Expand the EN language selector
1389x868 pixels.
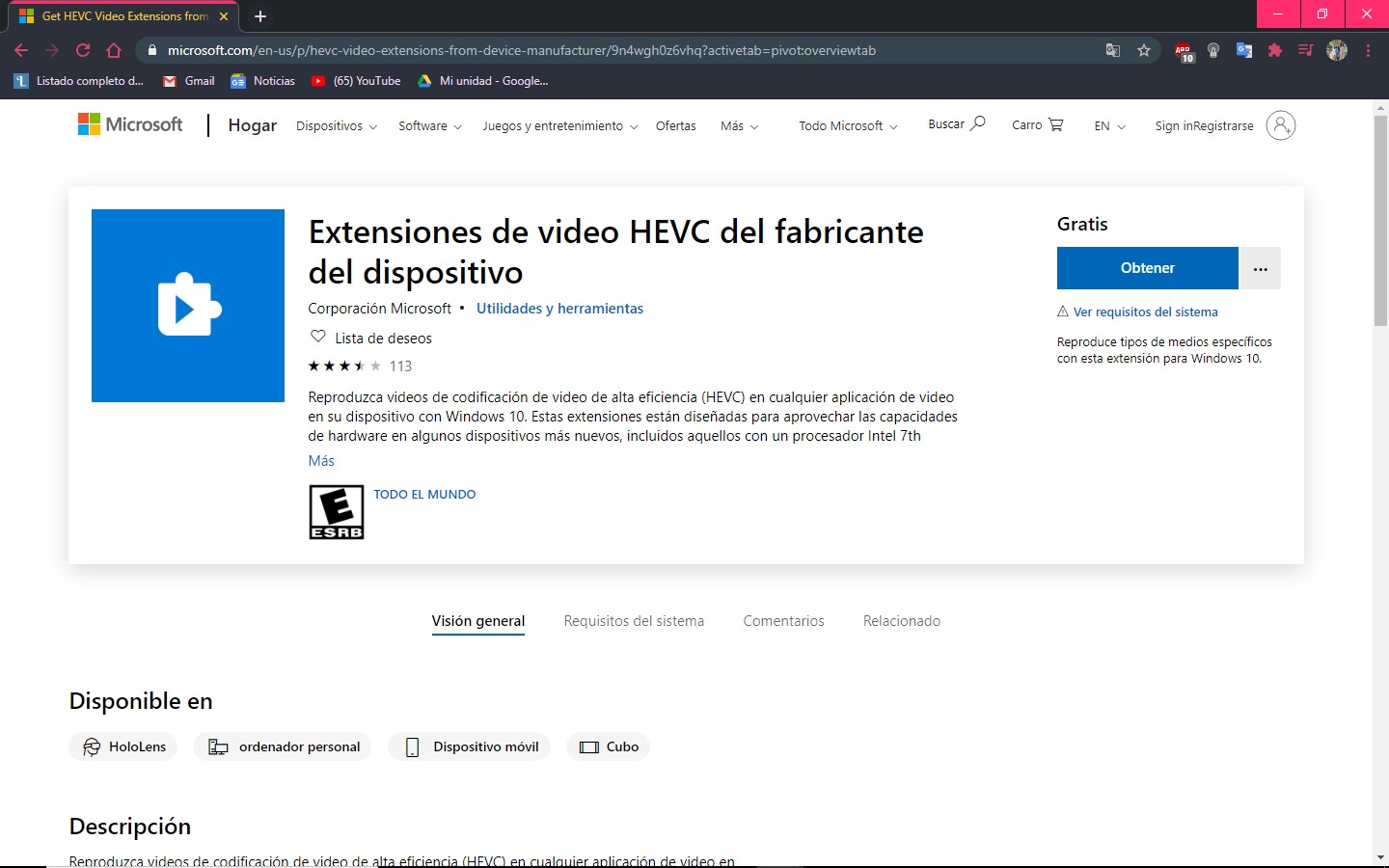(x=1107, y=125)
